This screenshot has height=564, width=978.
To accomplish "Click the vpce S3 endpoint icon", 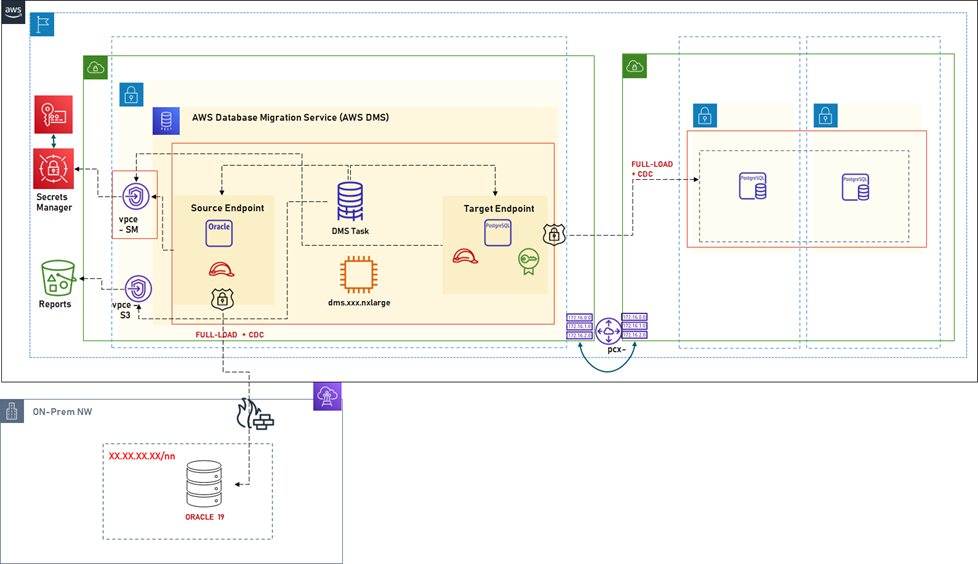I will tap(138, 290).
